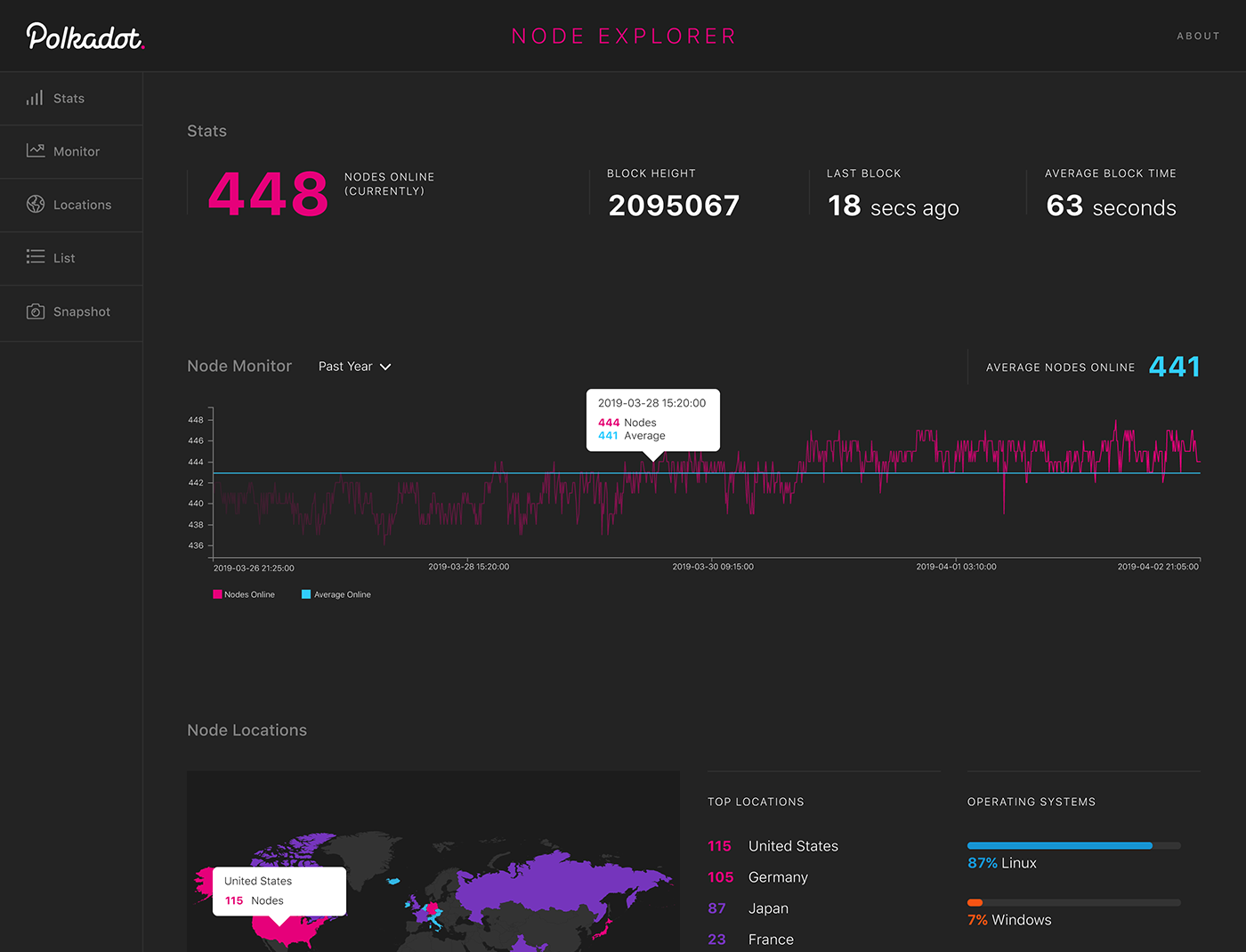Toggle the Nodes Online legend swatch
The height and width of the screenshot is (952, 1246).
tap(217, 594)
